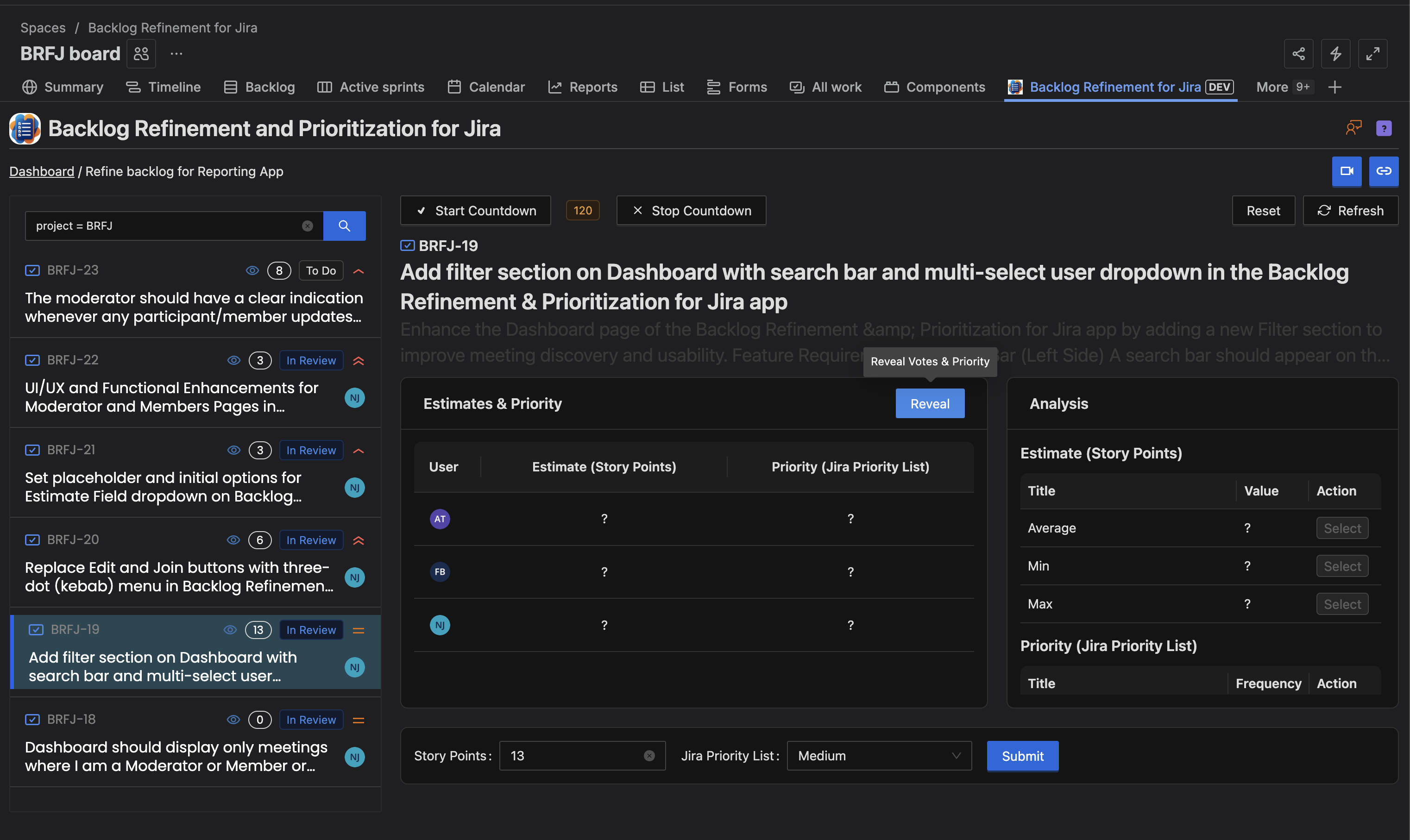Open the board team members icon
Image resolution: width=1410 pixels, height=840 pixels.
coord(141,54)
